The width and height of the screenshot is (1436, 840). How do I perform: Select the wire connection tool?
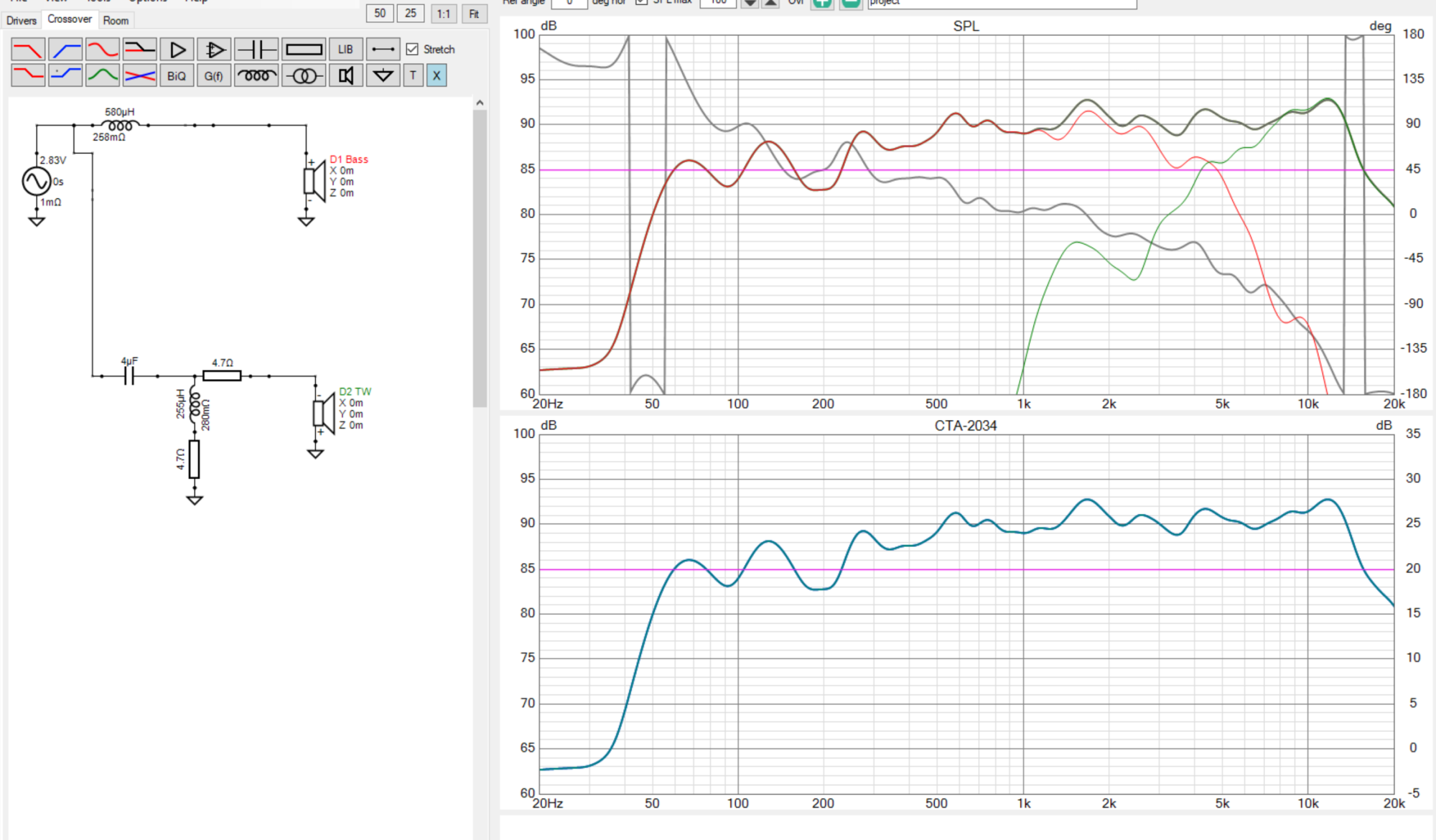pos(383,50)
